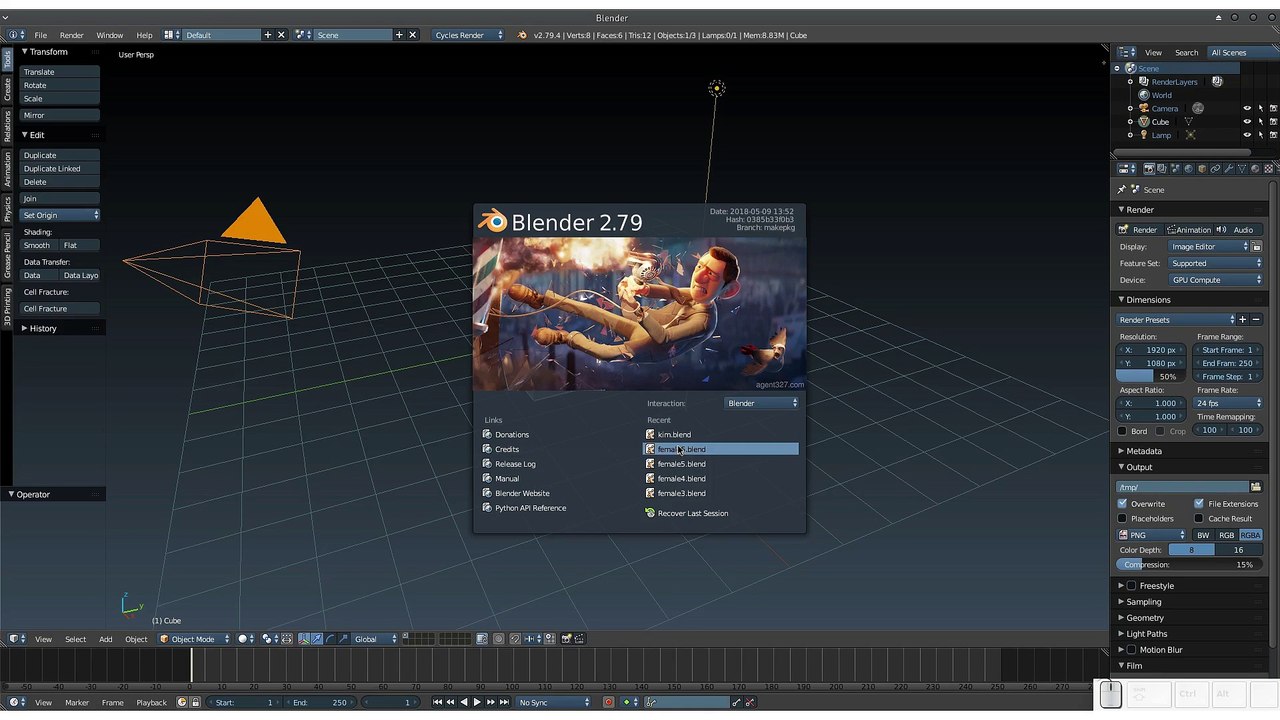Open the PNG file format dropdown
Image resolution: width=1280 pixels, height=720 pixels.
[x=1152, y=535]
